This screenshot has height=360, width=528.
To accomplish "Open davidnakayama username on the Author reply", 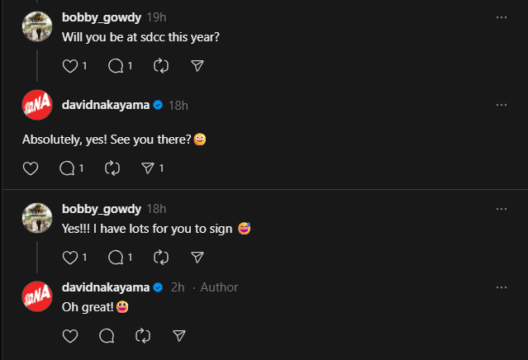I will pos(105,287).
